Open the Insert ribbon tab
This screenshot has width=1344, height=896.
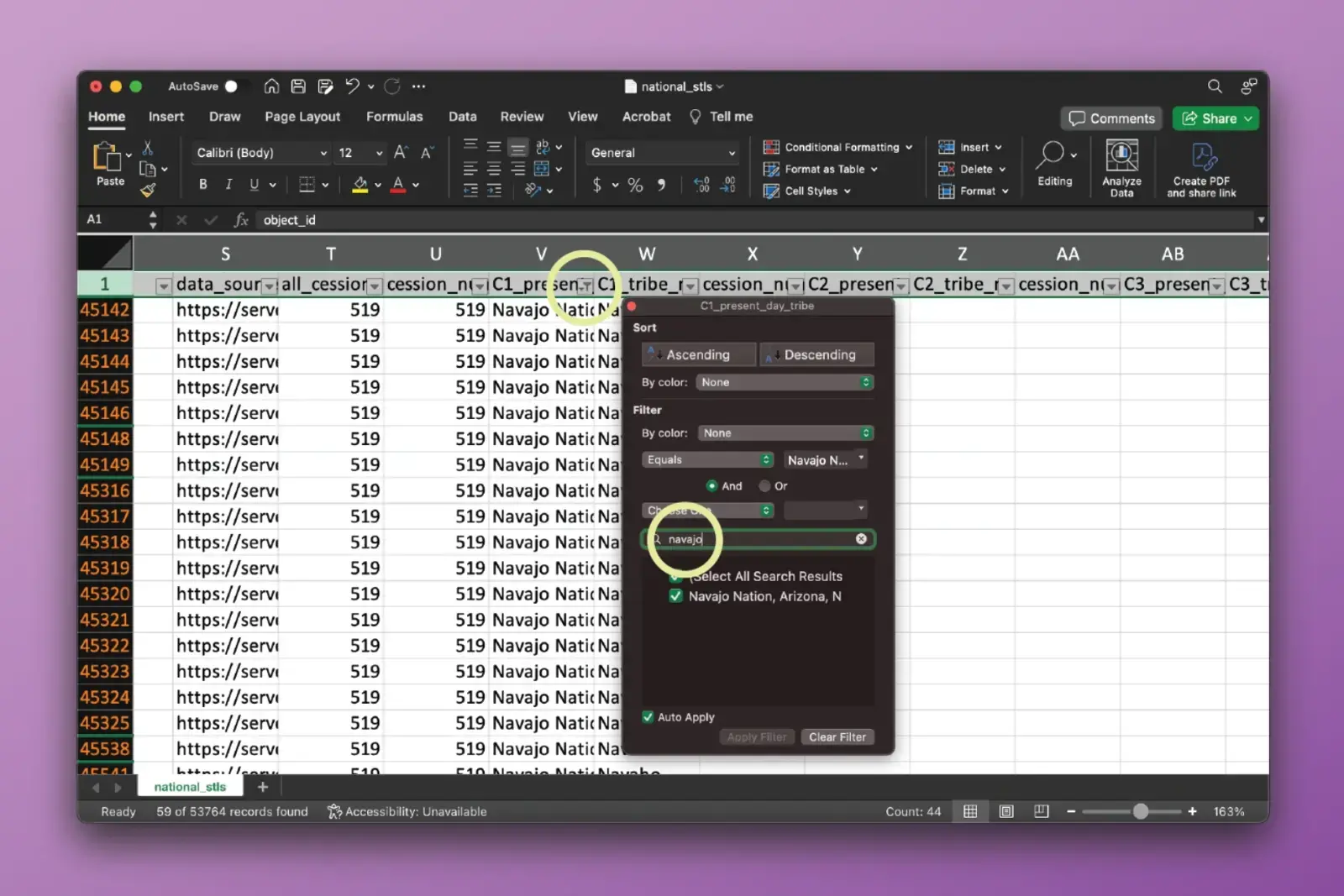[166, 117]
